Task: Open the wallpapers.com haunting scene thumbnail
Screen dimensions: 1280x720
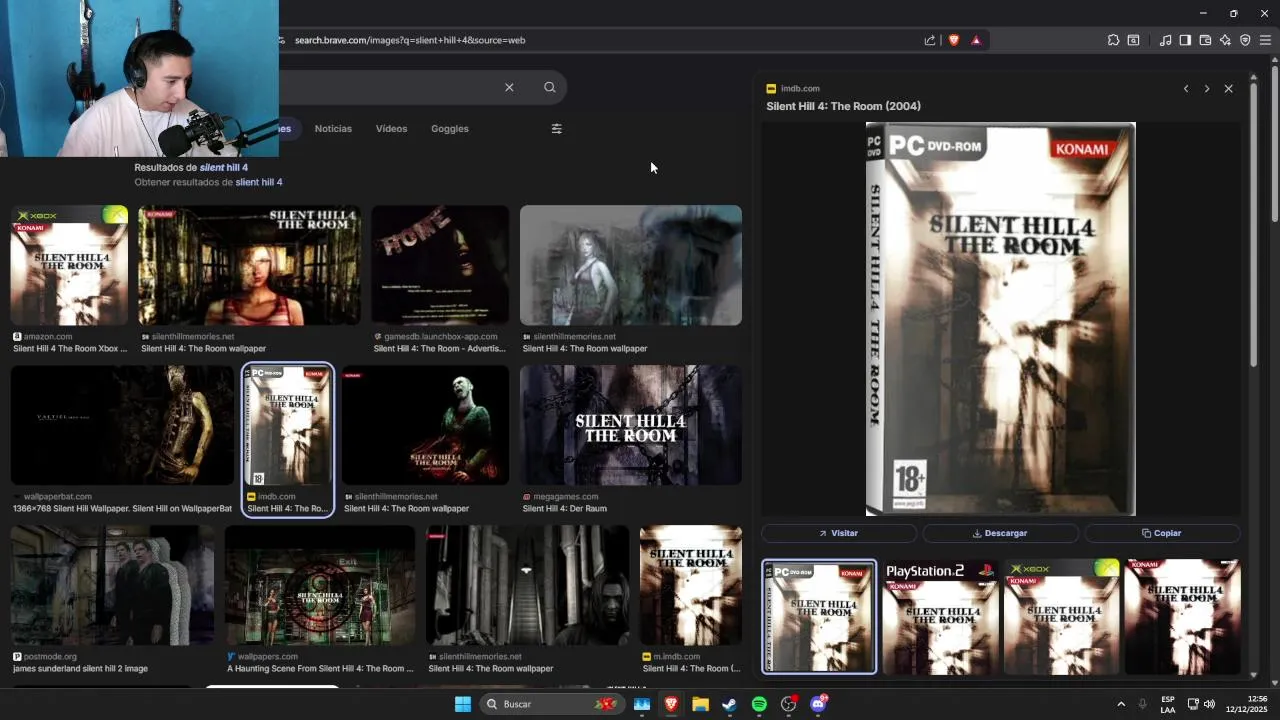Action: [x=320, y=585]
